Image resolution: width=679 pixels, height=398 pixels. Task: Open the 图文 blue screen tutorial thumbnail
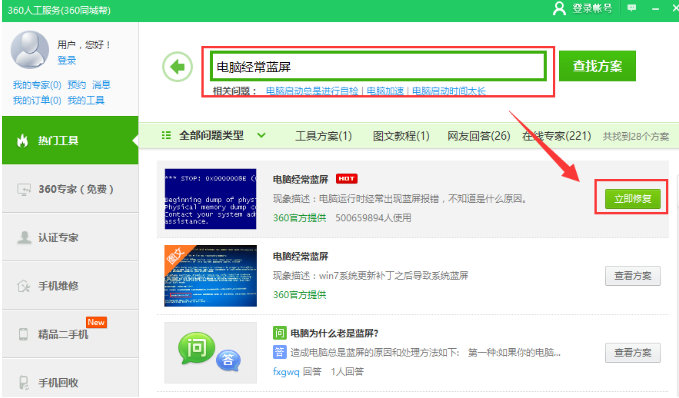pos(210,276)
